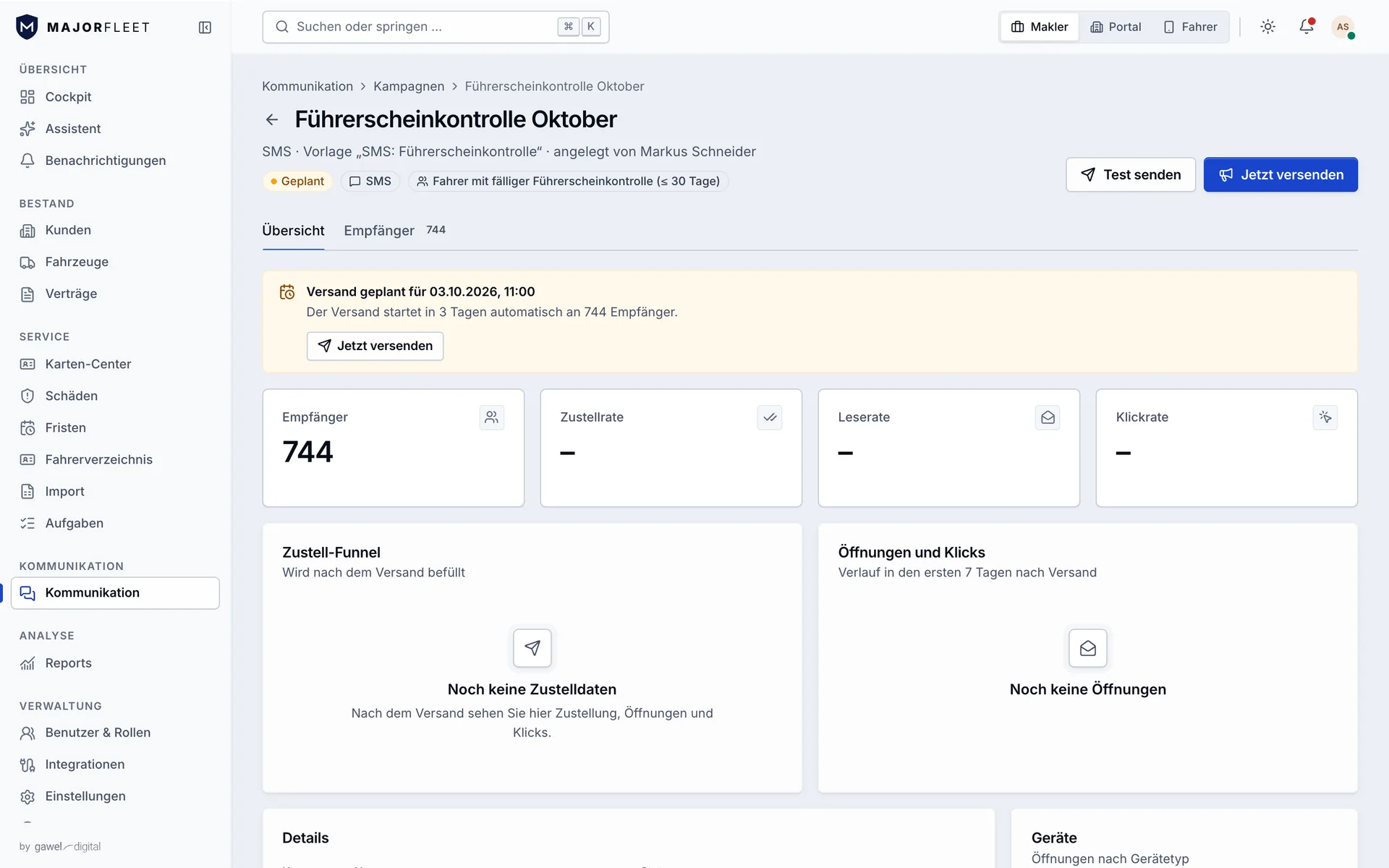Image resolution: width=1389 pixels, height=868 pixels.
Task: Navigate to Fahrzeuge
Action: pos(115,262)
